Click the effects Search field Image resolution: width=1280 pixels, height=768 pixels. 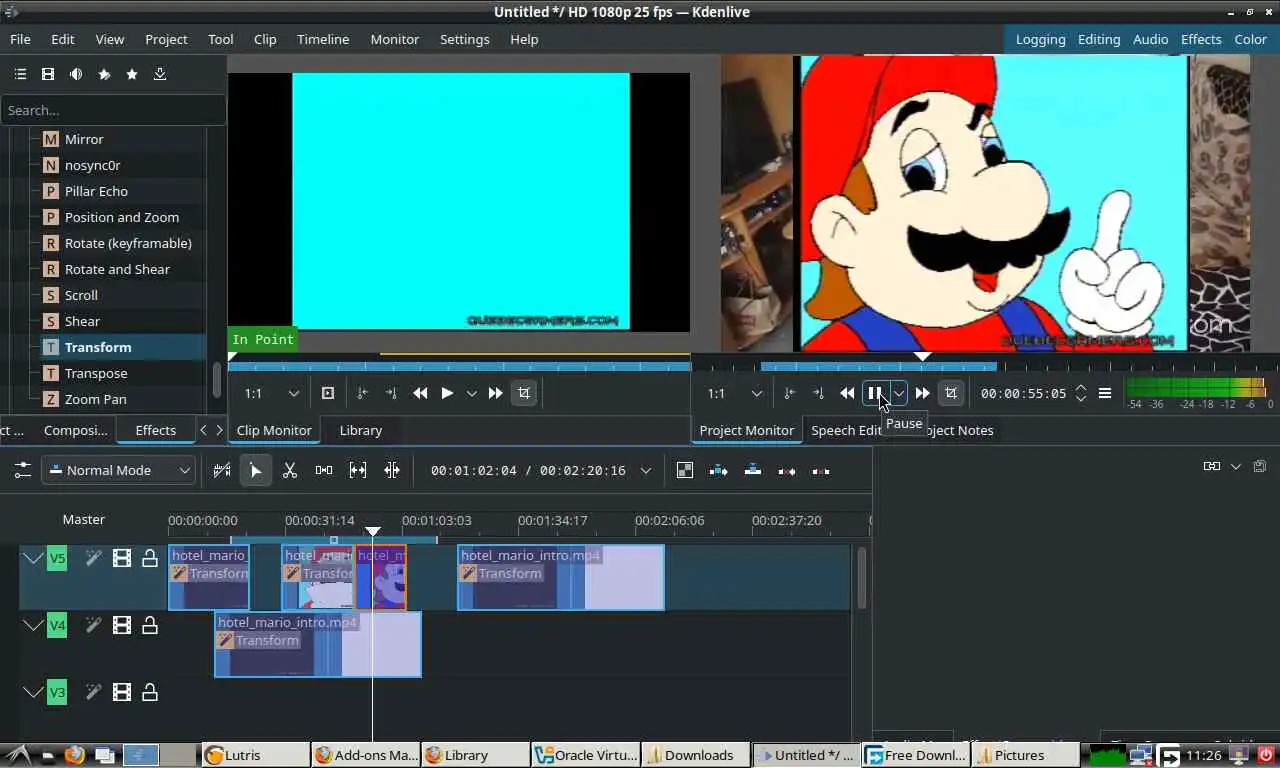point(113,110)
